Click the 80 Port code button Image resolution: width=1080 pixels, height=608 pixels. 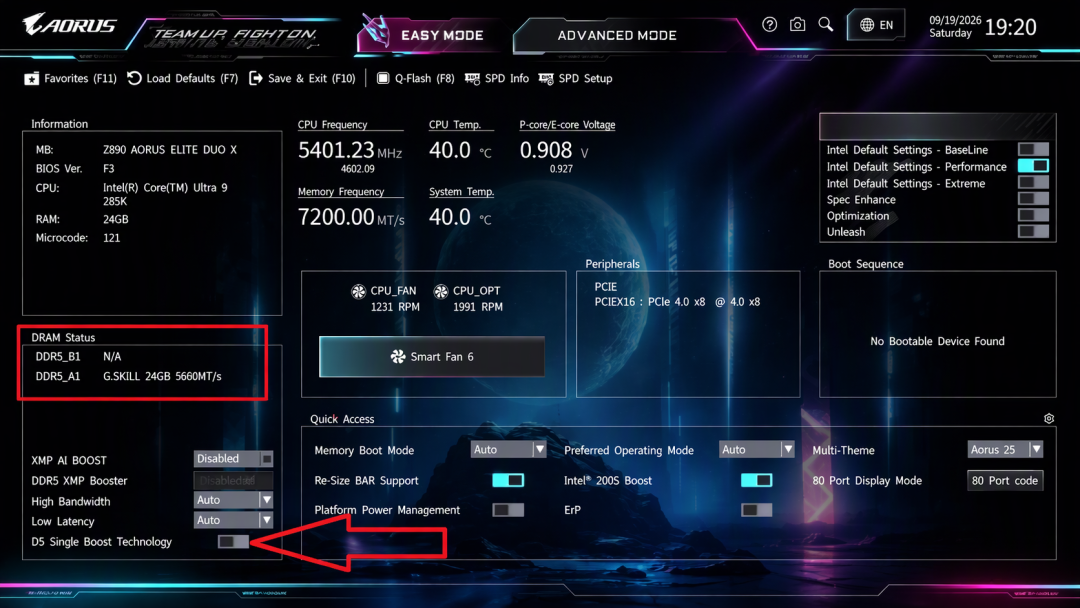point(1005,481)
